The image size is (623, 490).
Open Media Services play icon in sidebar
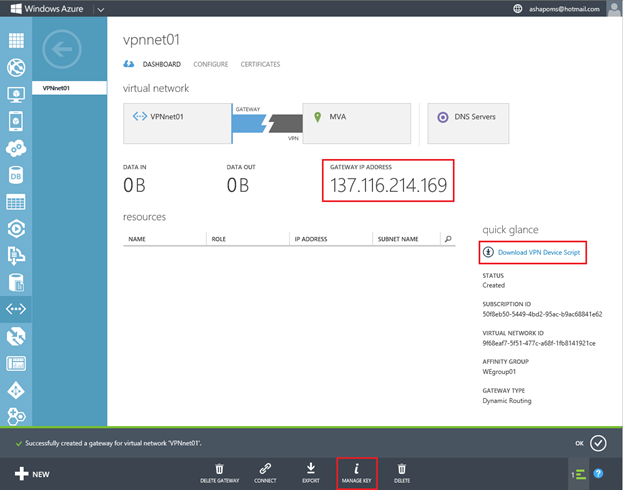tap(16, 229)
